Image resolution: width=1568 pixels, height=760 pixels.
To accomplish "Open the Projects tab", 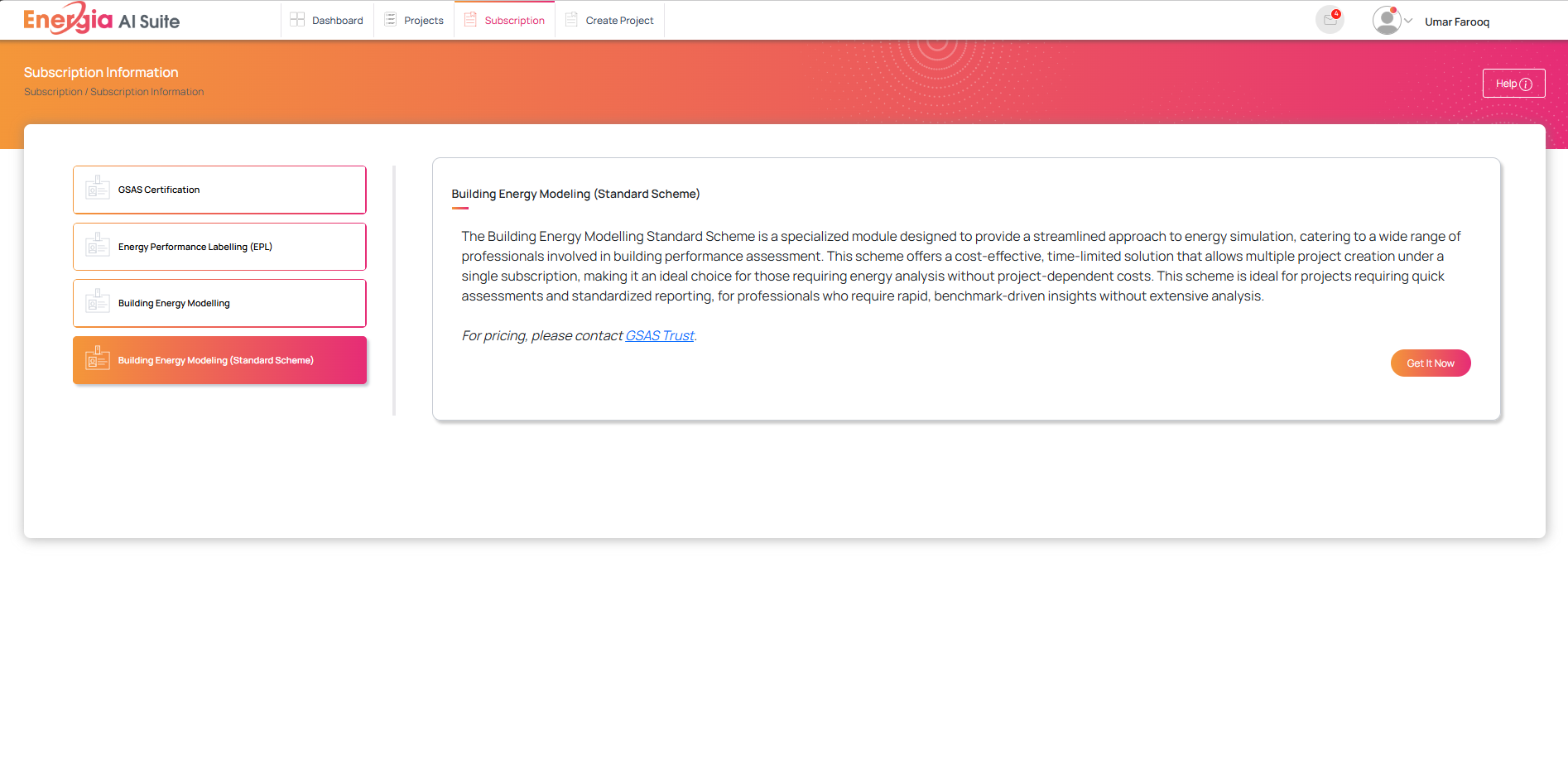I will click(x=414, y=20).
